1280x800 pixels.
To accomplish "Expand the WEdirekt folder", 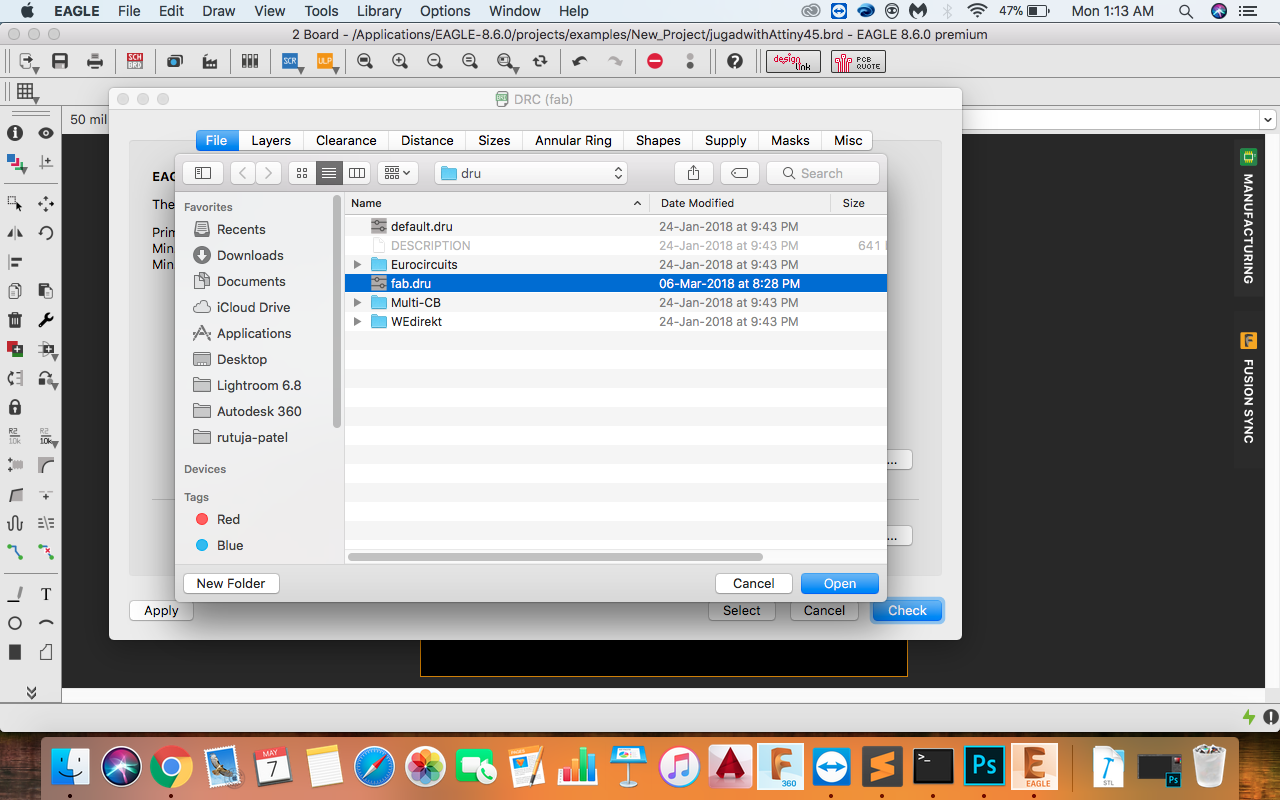I will (x=358, y=322).
